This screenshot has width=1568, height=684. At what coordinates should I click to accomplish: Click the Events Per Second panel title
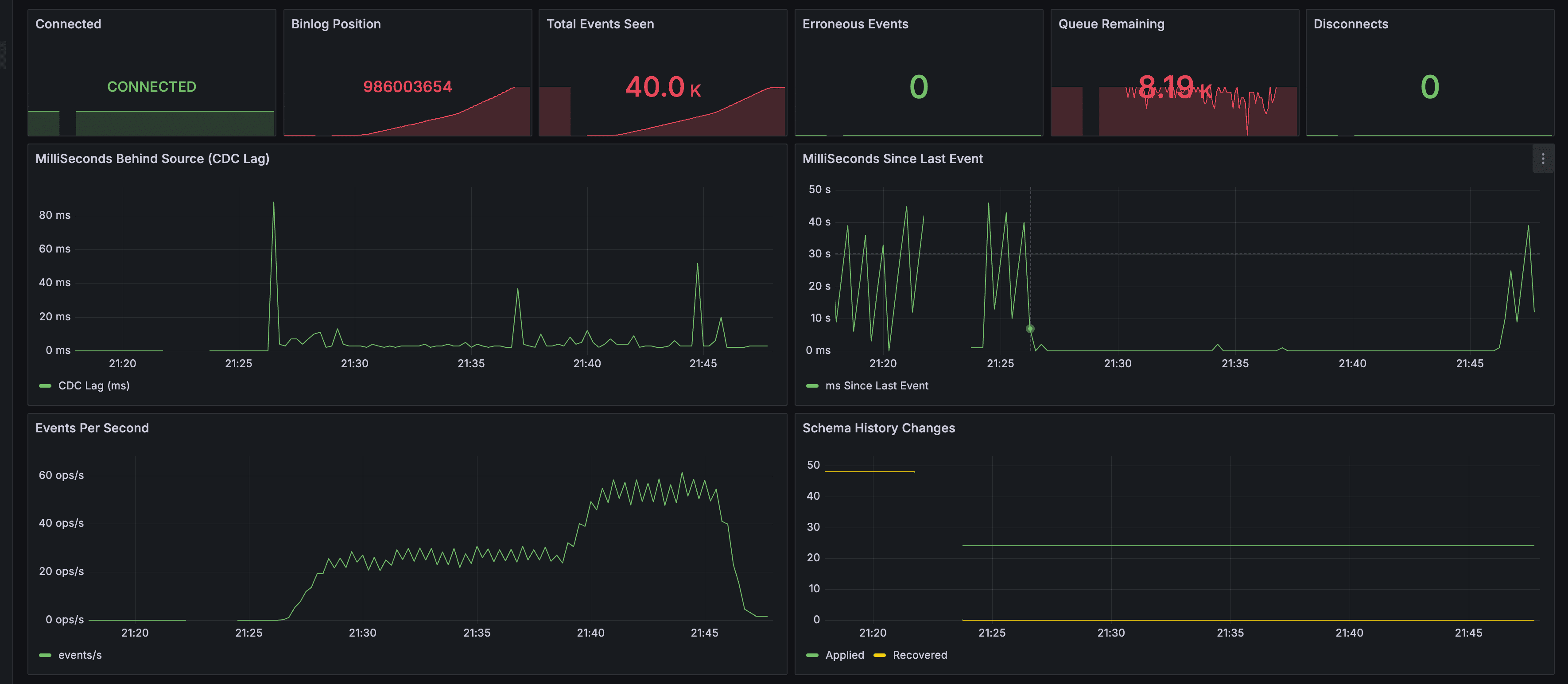pos(92,428)
